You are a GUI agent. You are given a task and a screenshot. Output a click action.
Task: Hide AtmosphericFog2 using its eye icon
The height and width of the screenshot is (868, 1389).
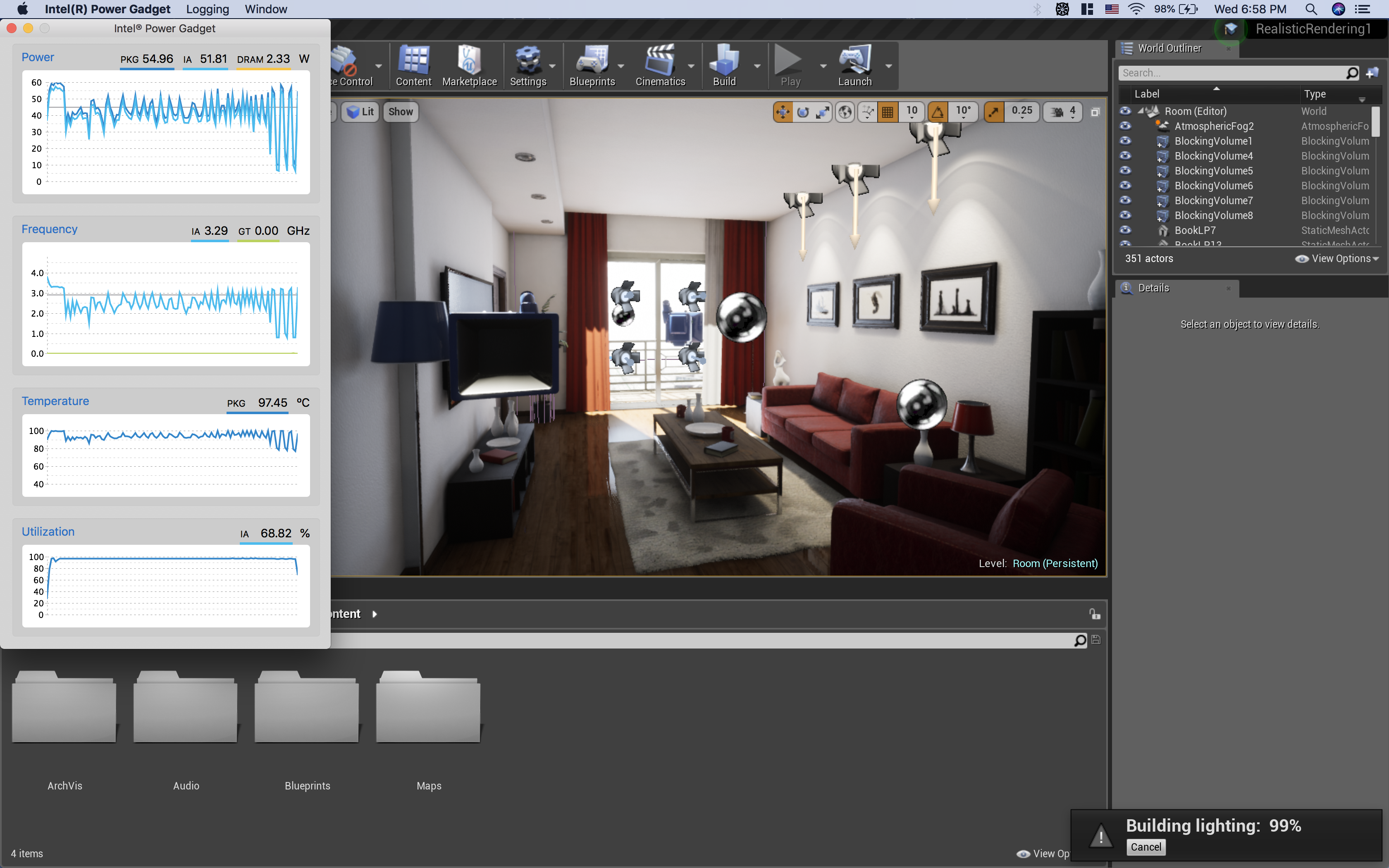(1125, 126)
